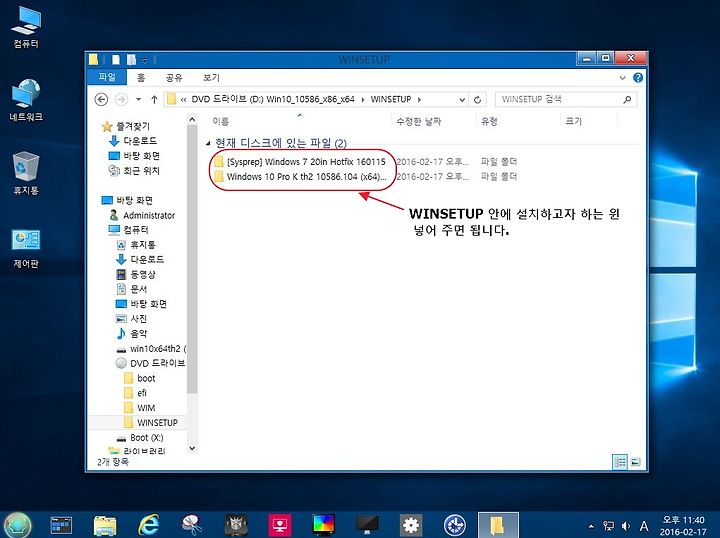Open the 공유 ribbon tab

(x=174, y=78)
